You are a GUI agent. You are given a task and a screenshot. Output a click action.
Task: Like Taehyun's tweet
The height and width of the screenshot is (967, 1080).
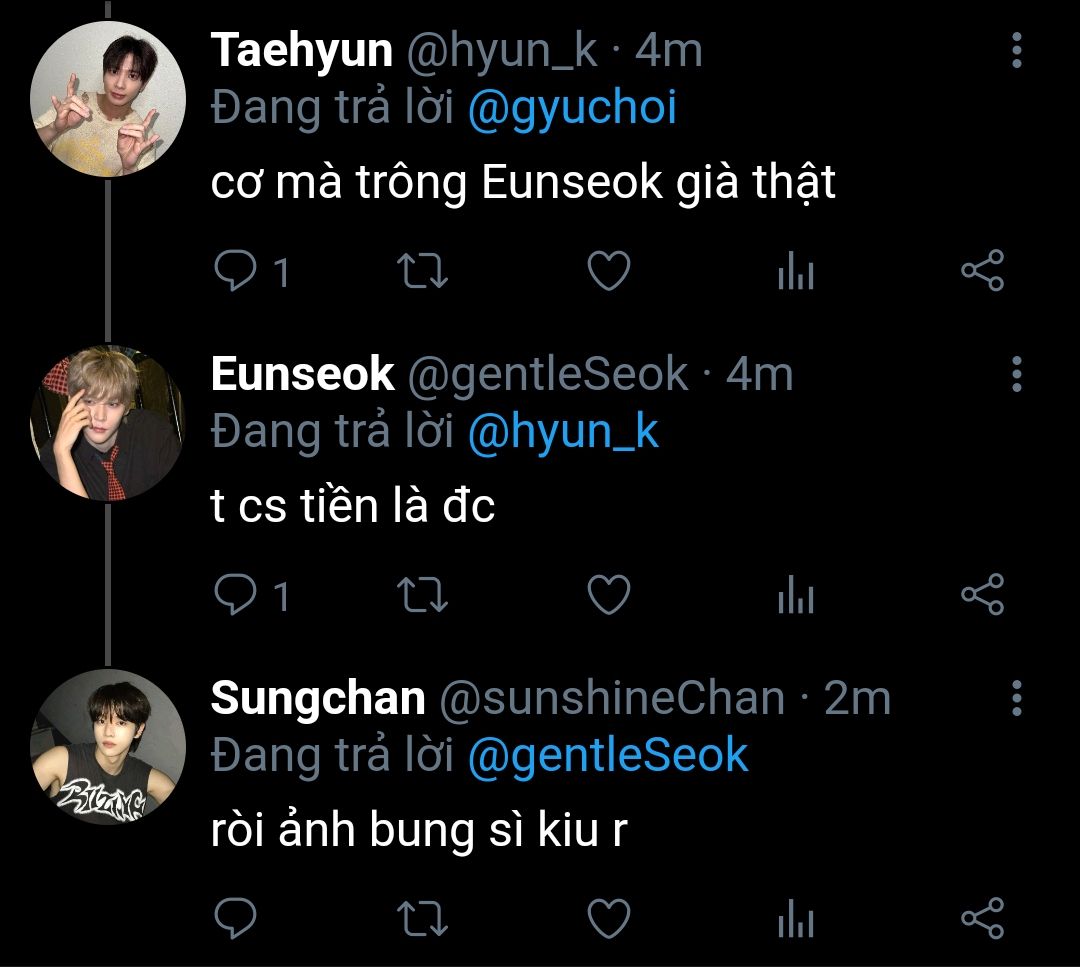coord(608,272)
